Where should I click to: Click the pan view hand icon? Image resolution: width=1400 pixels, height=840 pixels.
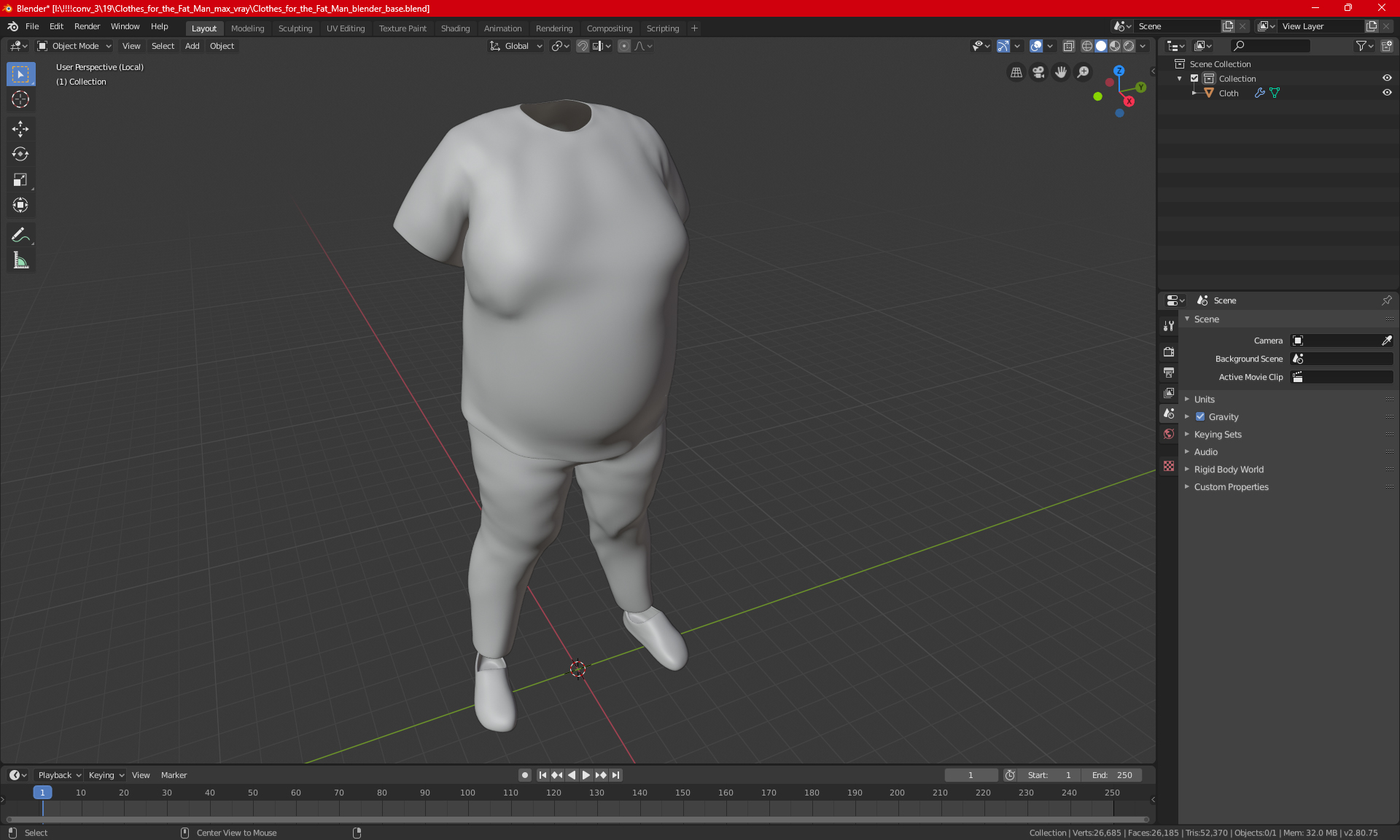[1061, 72]
